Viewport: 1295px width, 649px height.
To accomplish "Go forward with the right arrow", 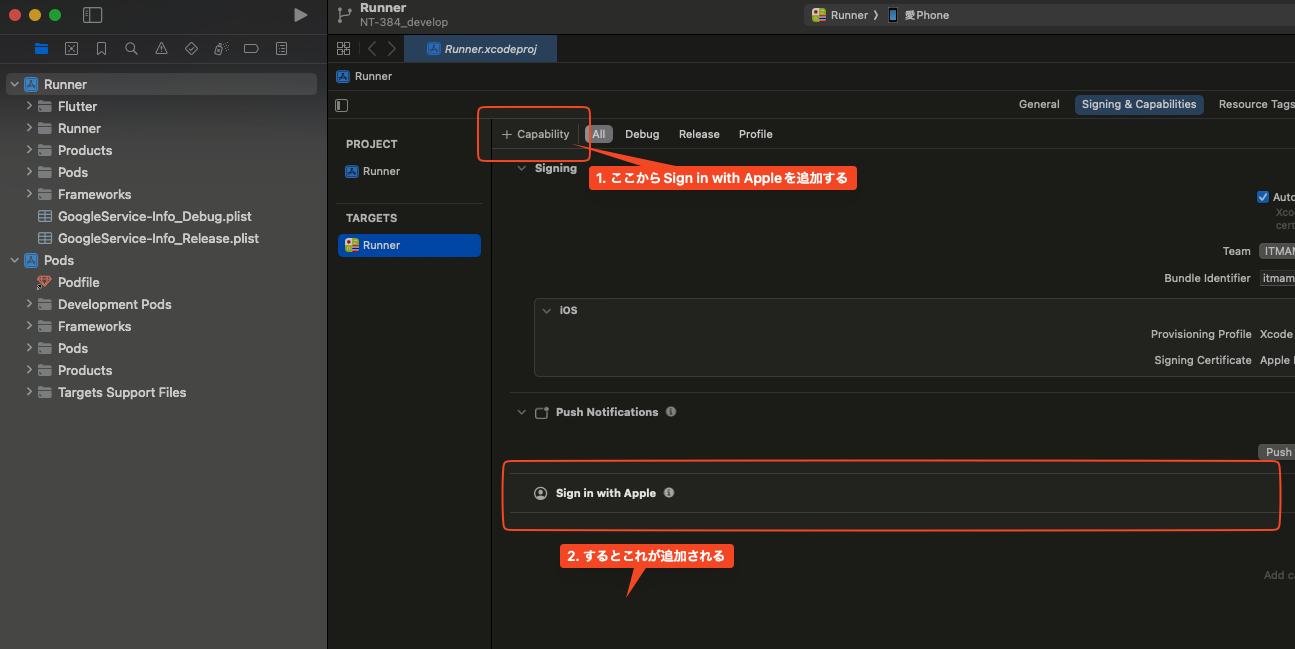I will coord(391,48).
